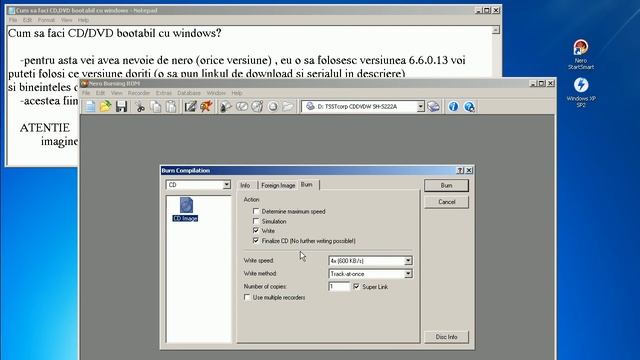Image resolution: width=640 pixels, height=360 pixels.
Task: Click blue info icon in Nero toolbar
Action: (453, 107)
